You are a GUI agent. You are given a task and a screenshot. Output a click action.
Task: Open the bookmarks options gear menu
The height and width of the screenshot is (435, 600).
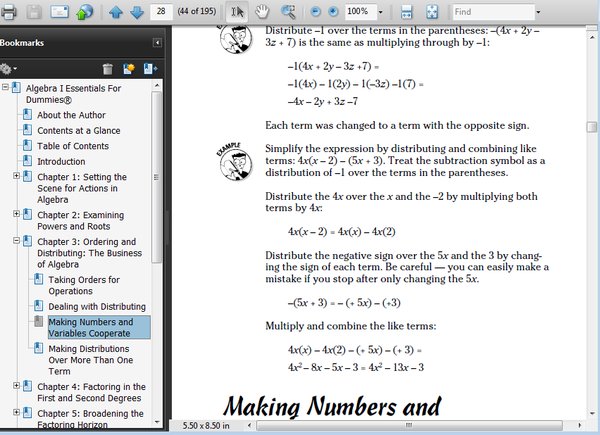[8, 69]
